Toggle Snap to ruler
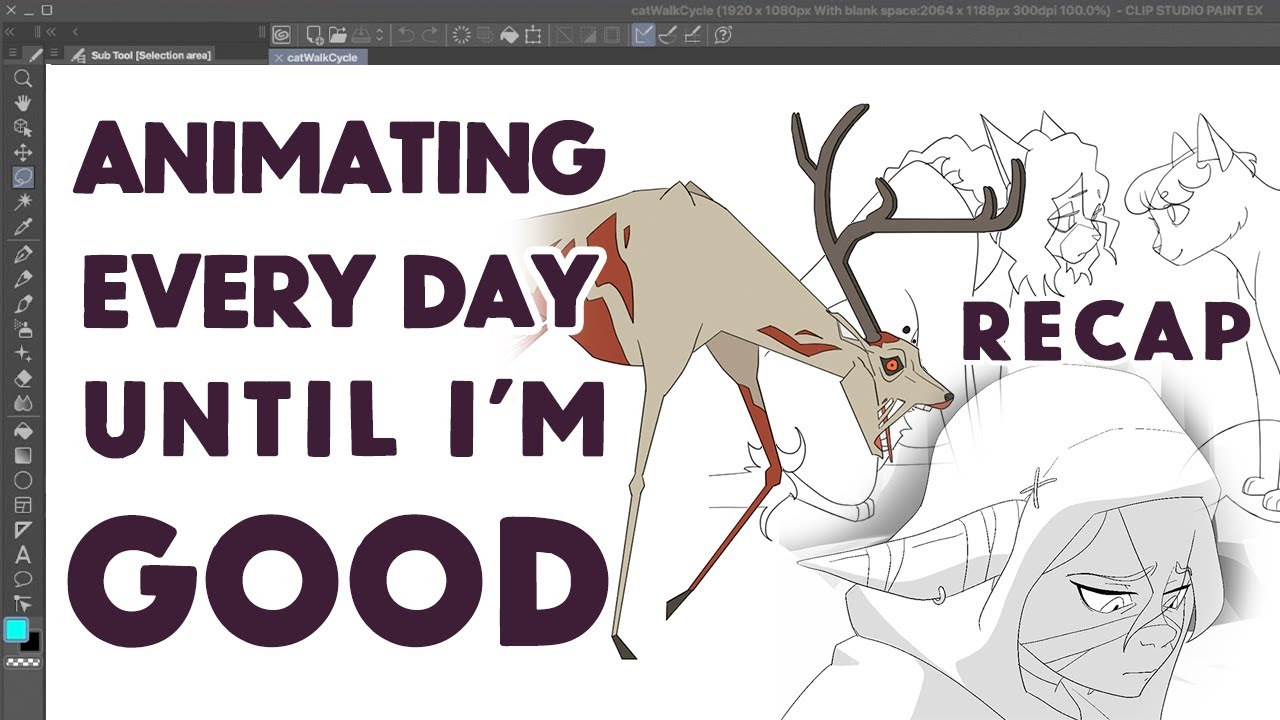The width and height of the screenshot is (1280, 720). pyautogui.click(x=643, y=35)
